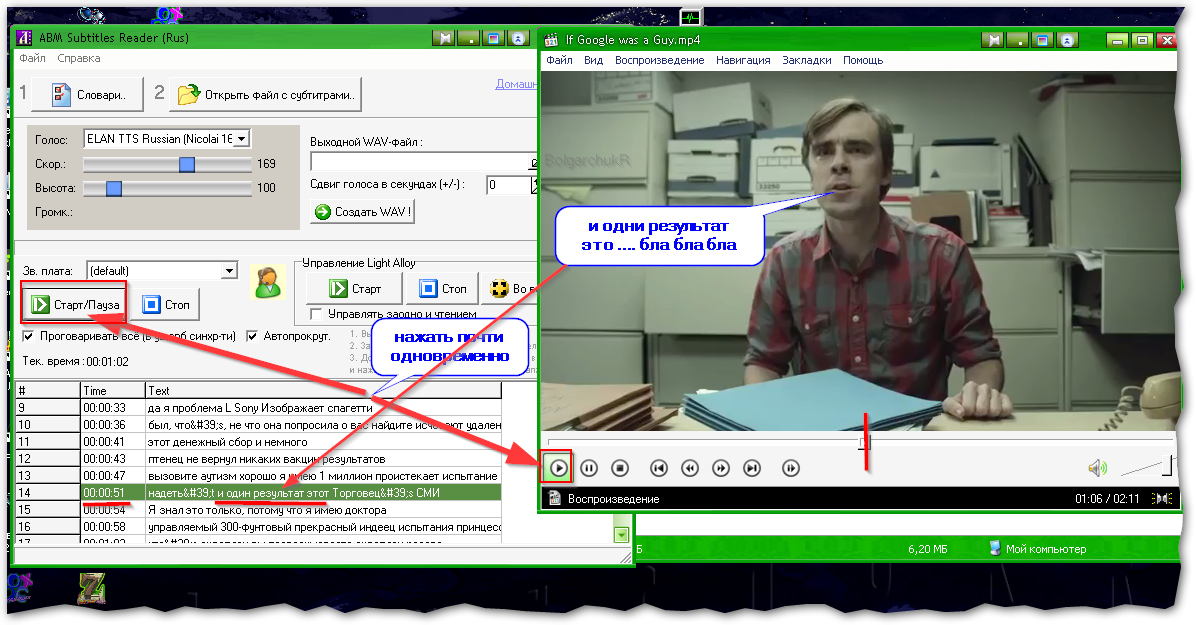The height and width of the screenshot is (625, 1196).
Task: Click Открыть файл с субтитрами button
Action: pyautogui.click(x=265, y=95)
